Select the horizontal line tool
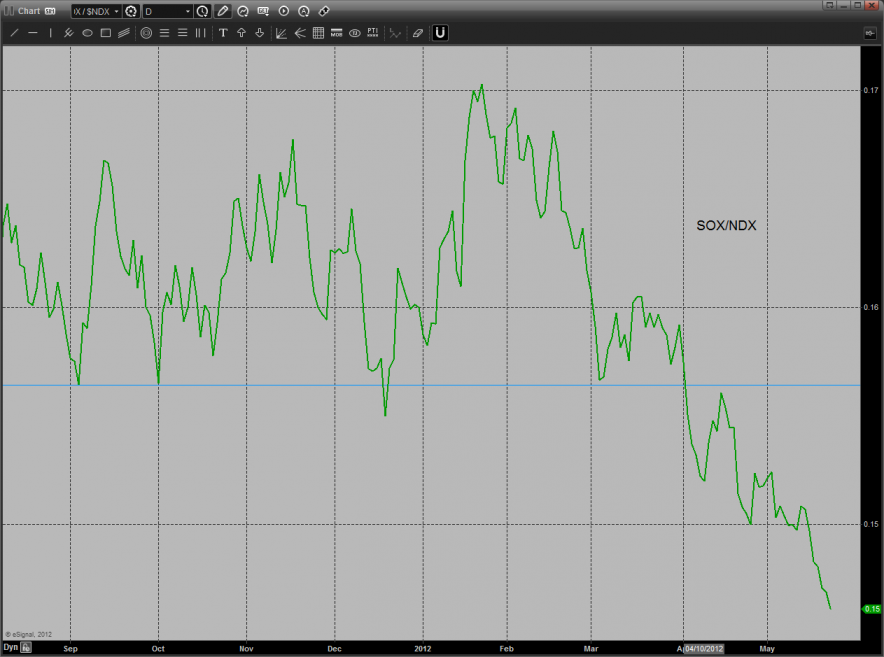This screenshot has height=657, width=884. tap(32, 33)
